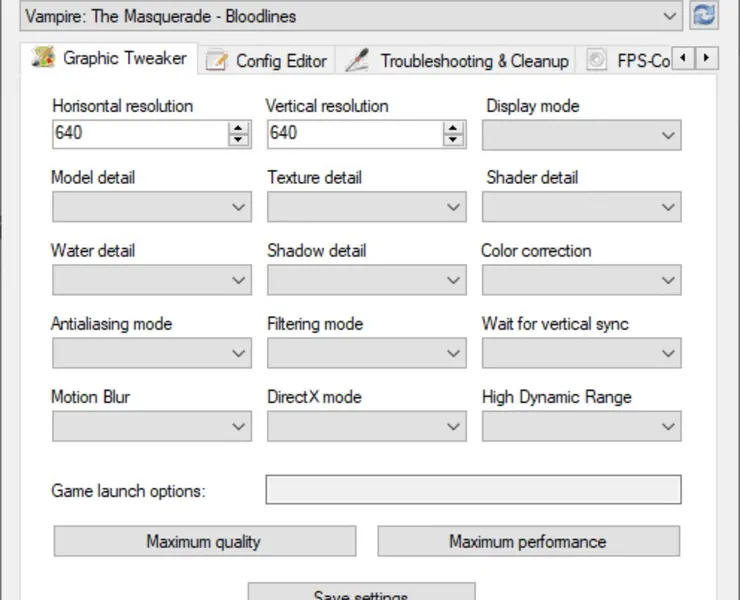740x600 pixels.
Task: Open the Color correction dropdown
Action: 581,279
